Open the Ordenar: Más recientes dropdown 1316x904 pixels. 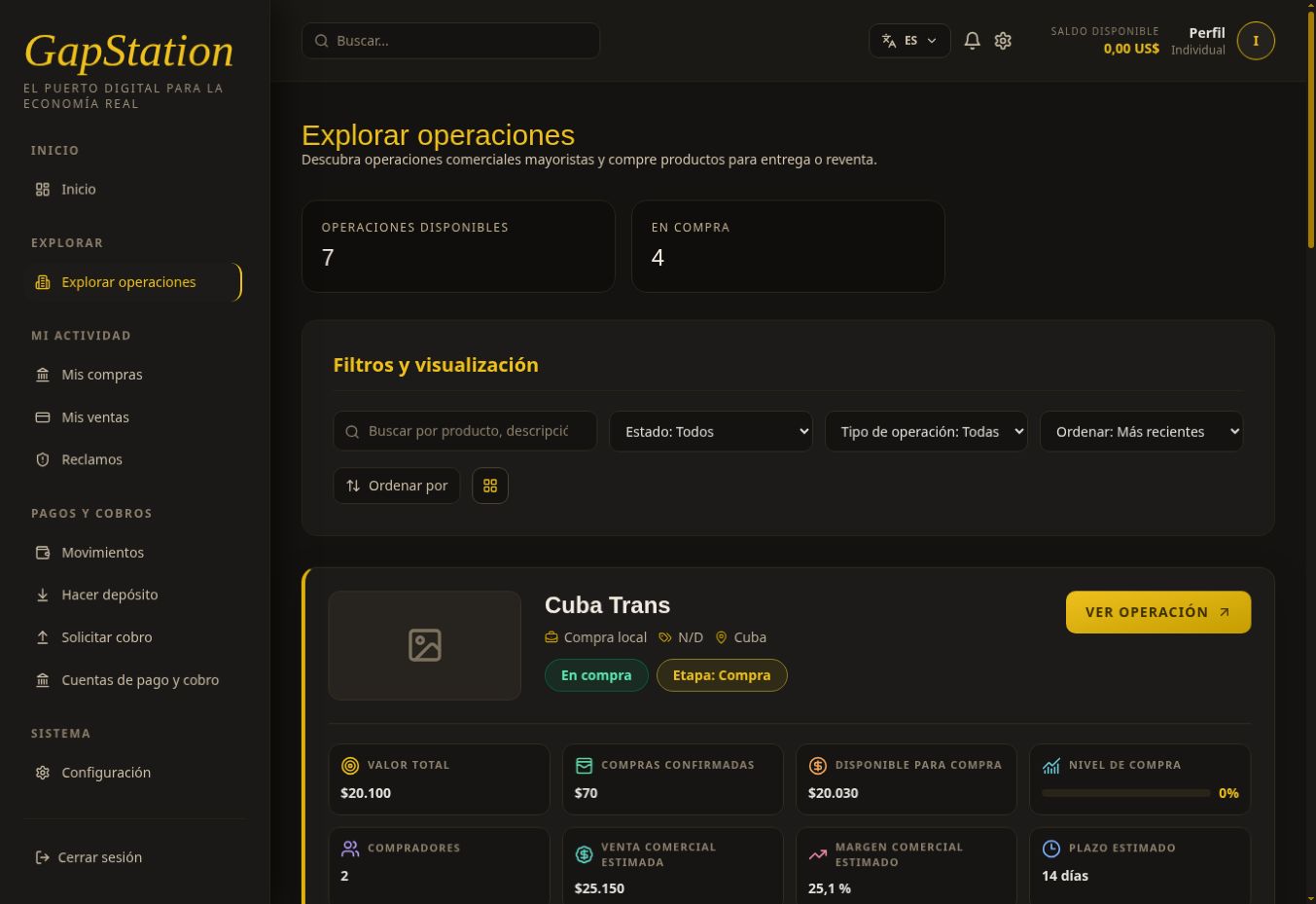1142,431
